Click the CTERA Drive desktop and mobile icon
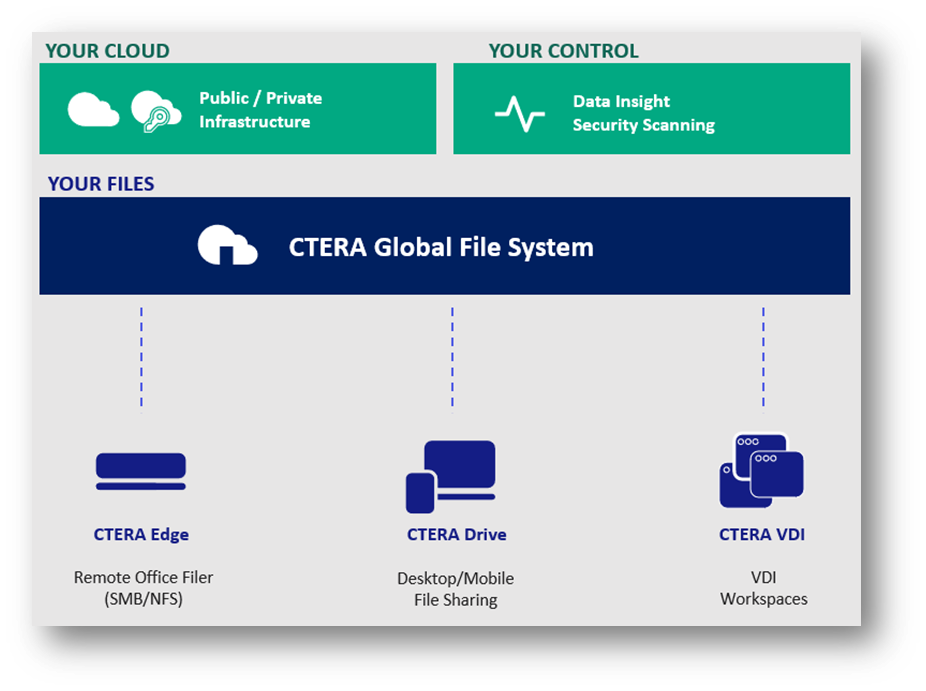Viewport: 926px width, 691px height. tap(451, 477)
